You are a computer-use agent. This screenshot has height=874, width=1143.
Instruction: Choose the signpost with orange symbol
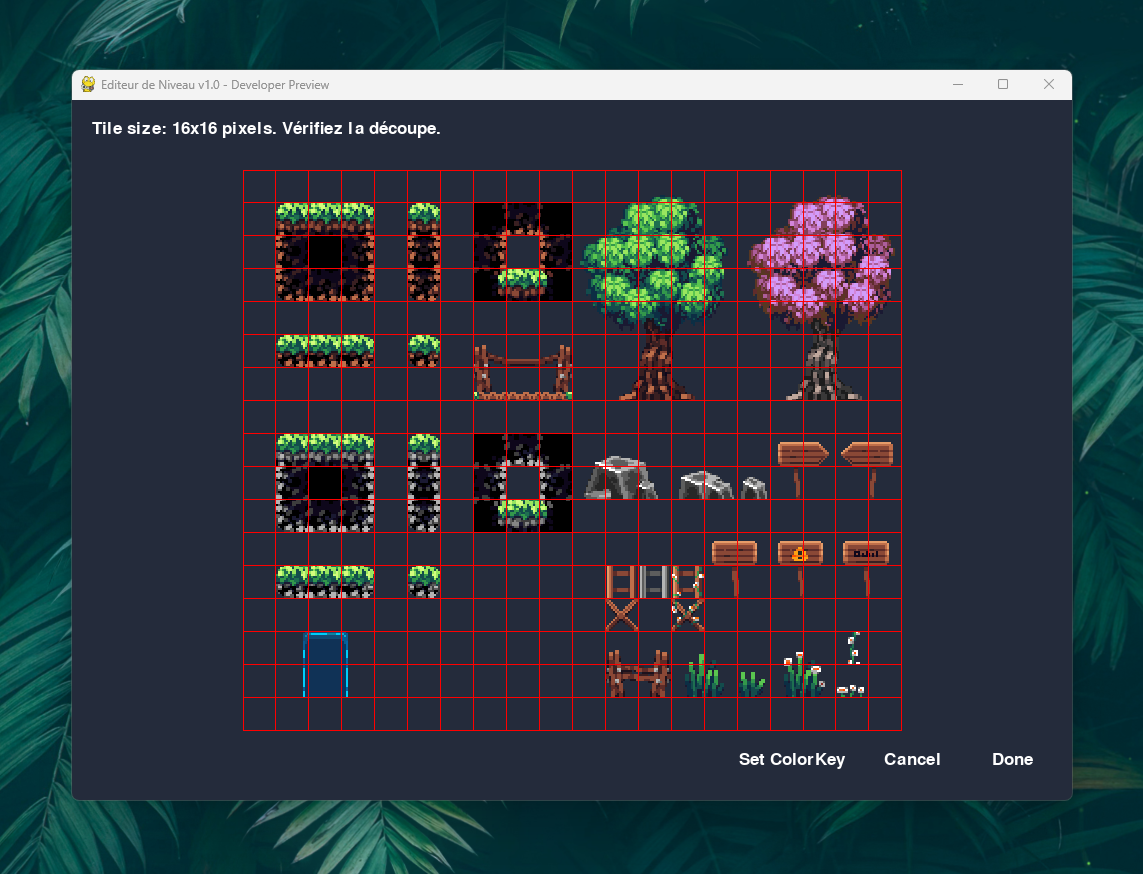(800, 568)
